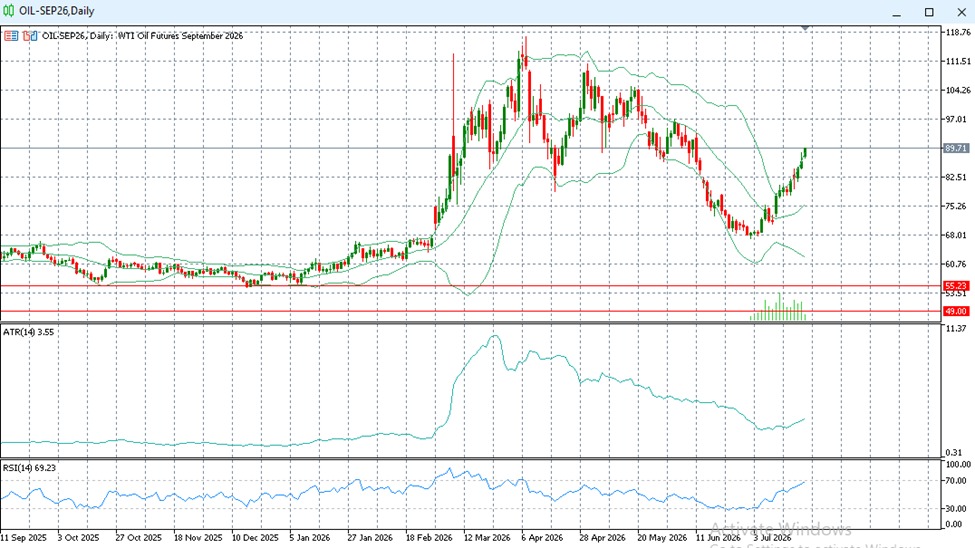Toggle the one-click trading panel icon
The height and width of the screenshot is (548, 975).
30,36
